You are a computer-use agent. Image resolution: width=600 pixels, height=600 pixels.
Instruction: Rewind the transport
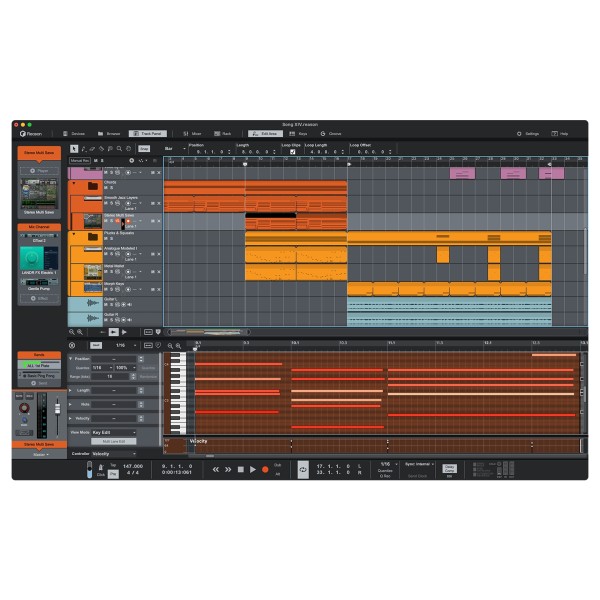(x=216, y=470)
